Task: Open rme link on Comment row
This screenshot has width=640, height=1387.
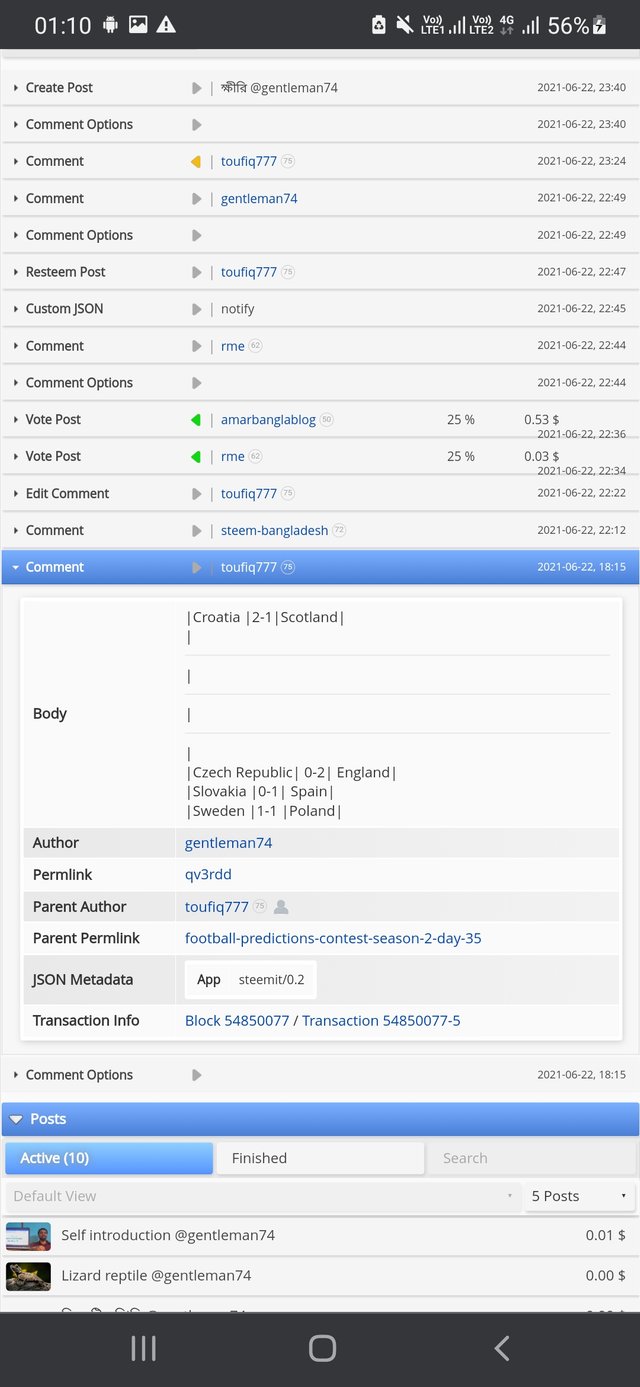Action: tap(233, 346)
